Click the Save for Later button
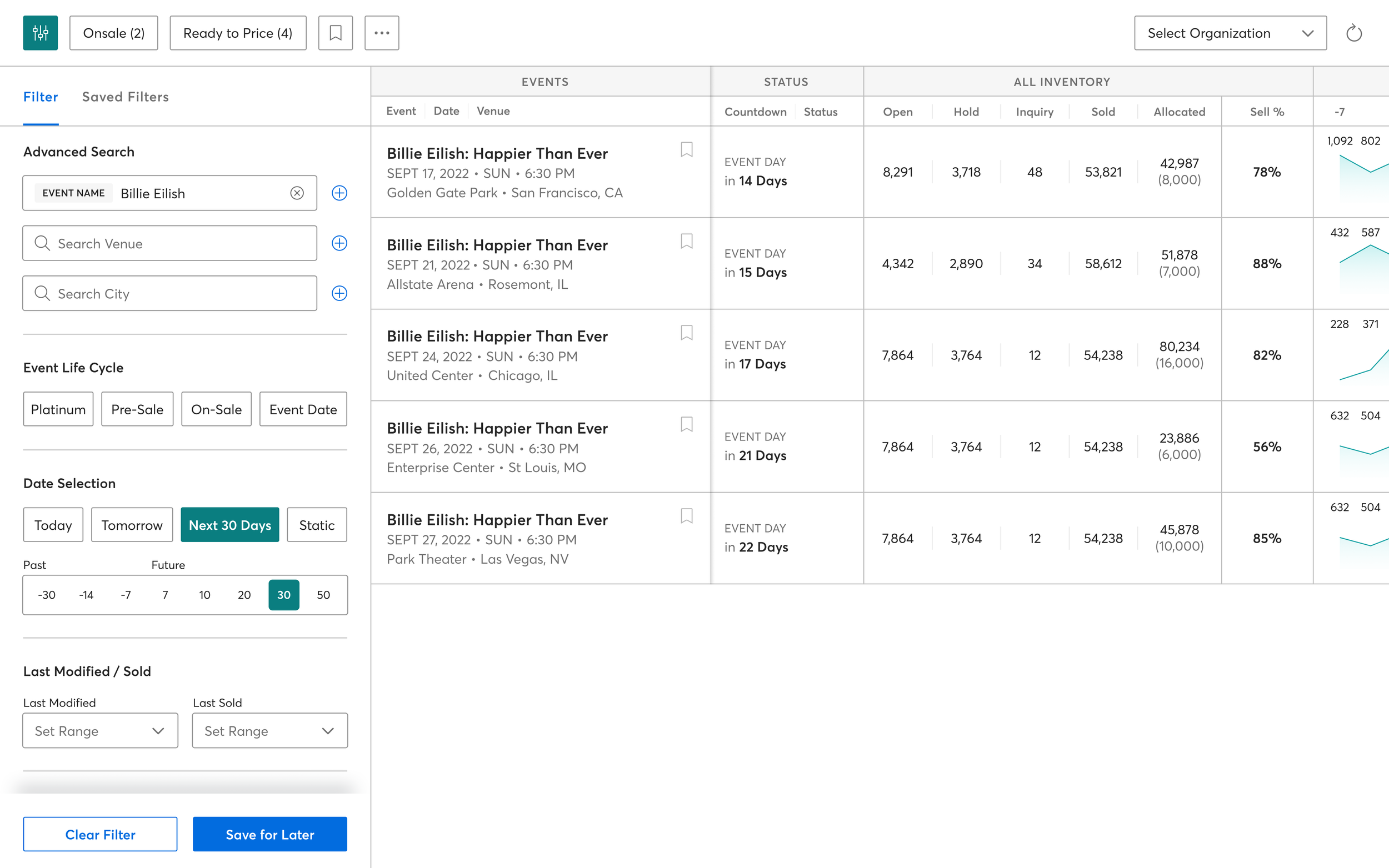The height and width of the screenshot is (868, 1389). point(270,834)
